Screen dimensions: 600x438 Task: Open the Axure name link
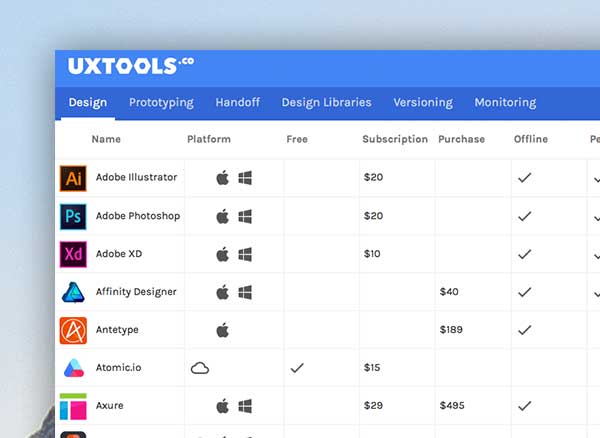[x=109, y=405]
